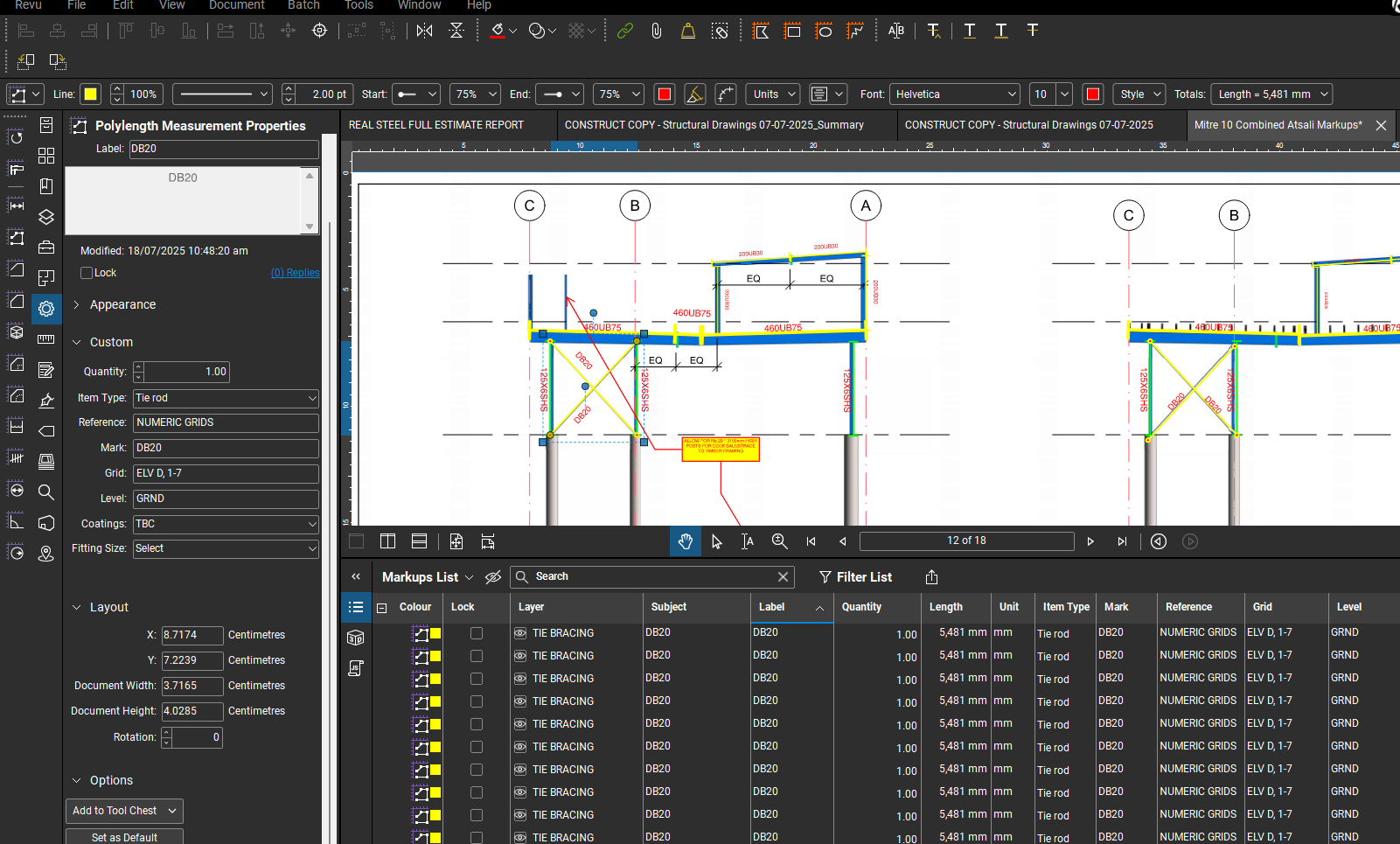Collapse the Layout section

(x=76, y=607)
